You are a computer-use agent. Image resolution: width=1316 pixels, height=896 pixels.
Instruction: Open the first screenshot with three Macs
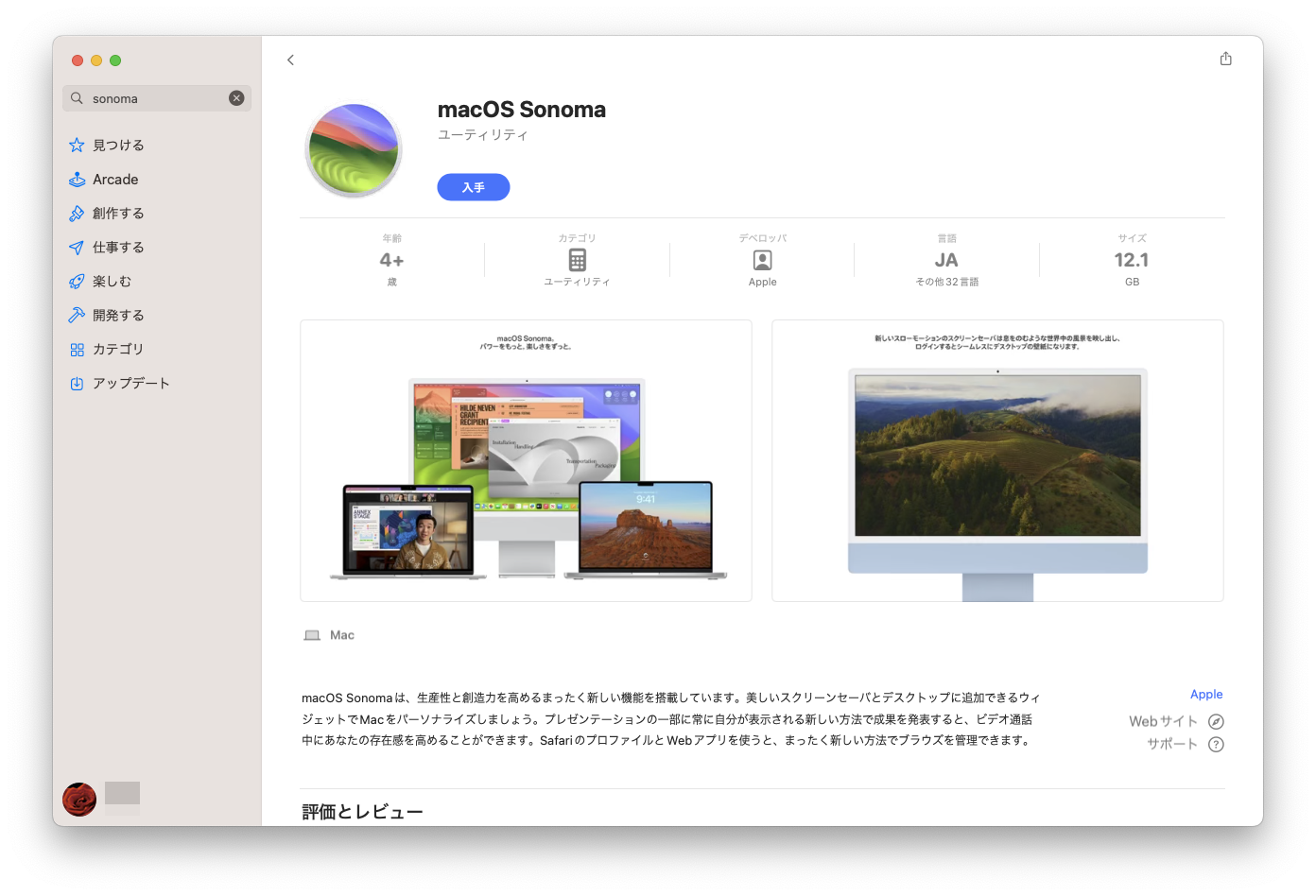(526, 460)
